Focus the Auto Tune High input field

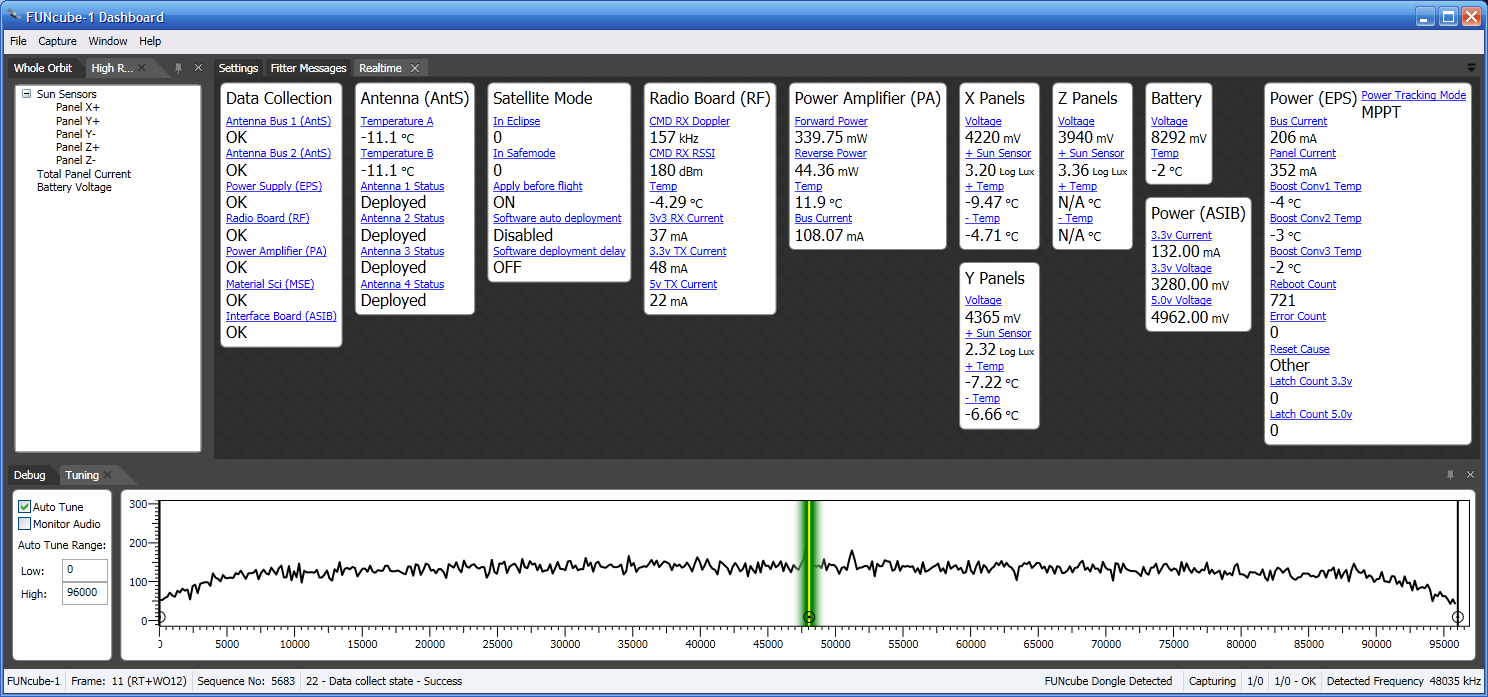coord(83,594)
